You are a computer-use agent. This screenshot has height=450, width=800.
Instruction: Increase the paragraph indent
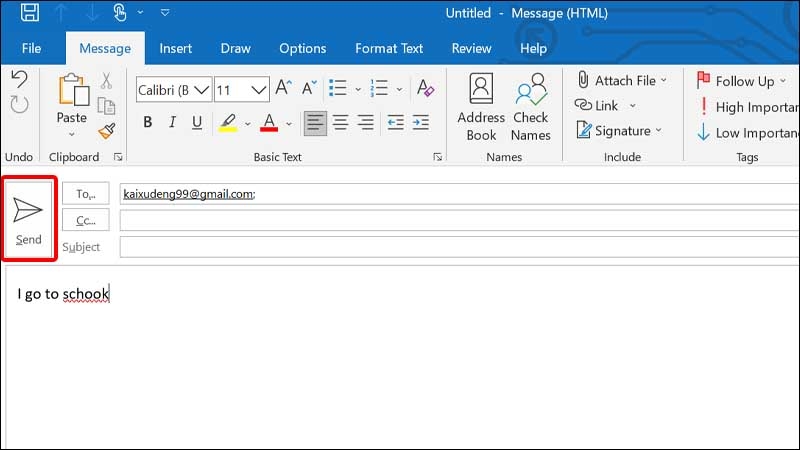click(420, 122)
